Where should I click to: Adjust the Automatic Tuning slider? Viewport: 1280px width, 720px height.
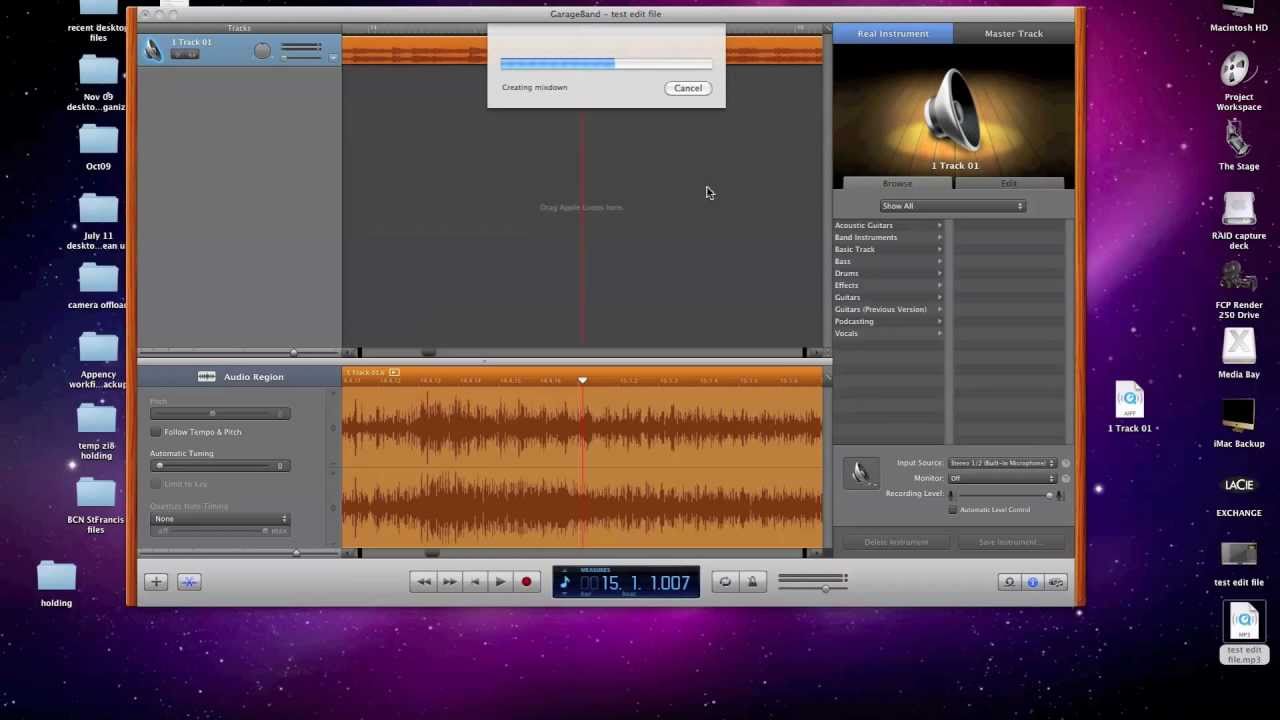click(220, 465)
